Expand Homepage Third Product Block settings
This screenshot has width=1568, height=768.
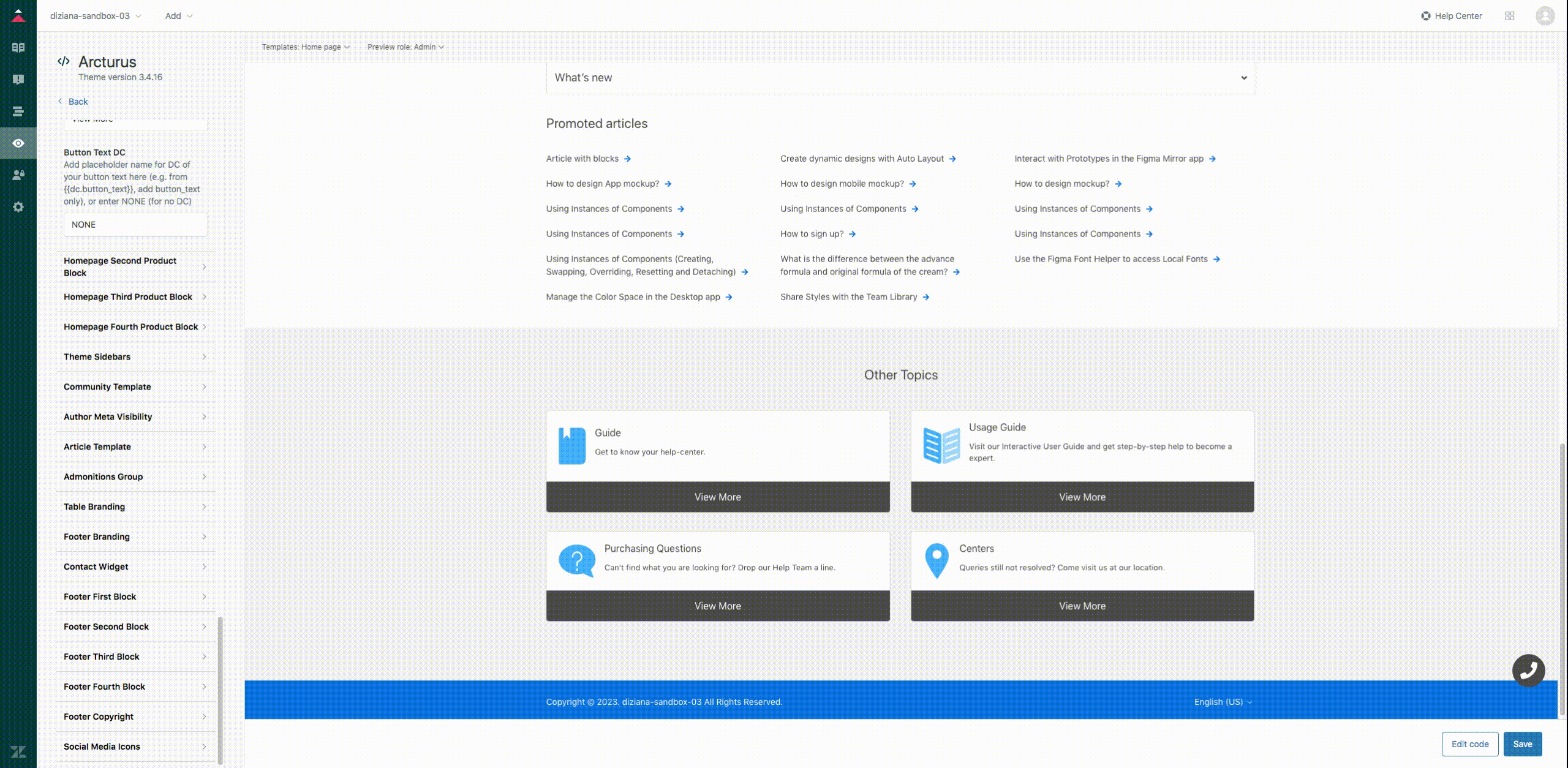click(x=135, y=297)
